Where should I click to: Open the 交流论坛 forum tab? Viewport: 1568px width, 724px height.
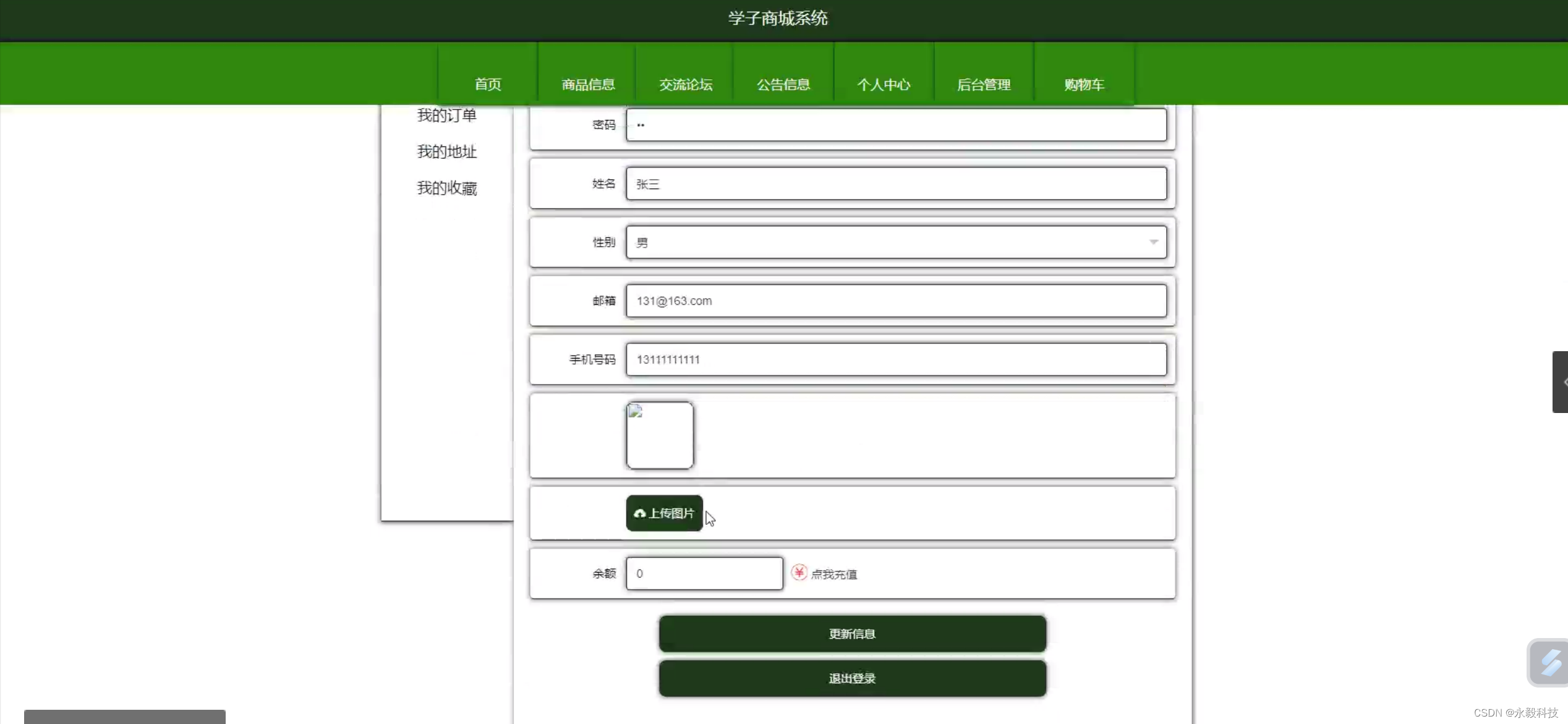[686, 84]
